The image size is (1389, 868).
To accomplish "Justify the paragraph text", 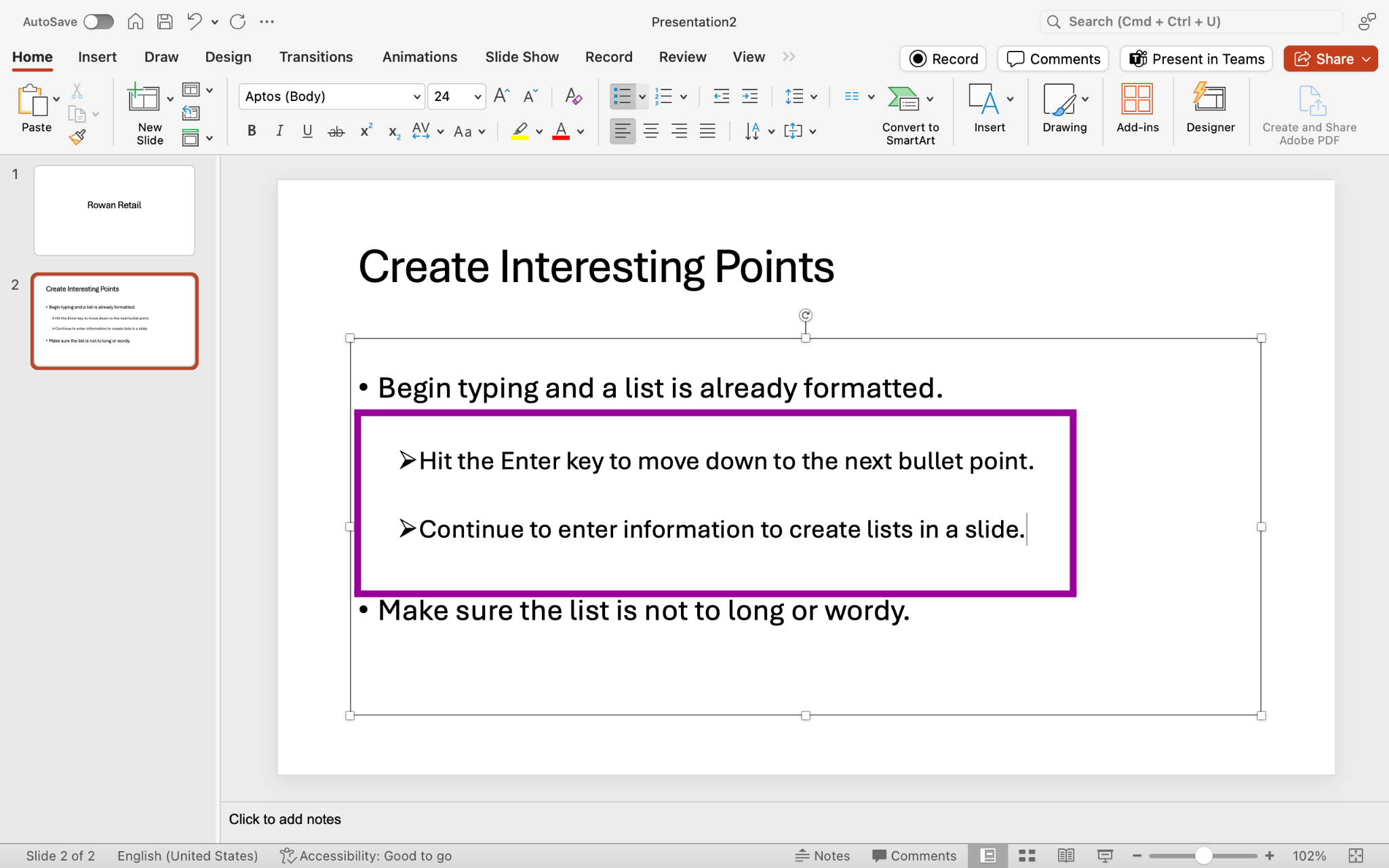I will 707,131.
